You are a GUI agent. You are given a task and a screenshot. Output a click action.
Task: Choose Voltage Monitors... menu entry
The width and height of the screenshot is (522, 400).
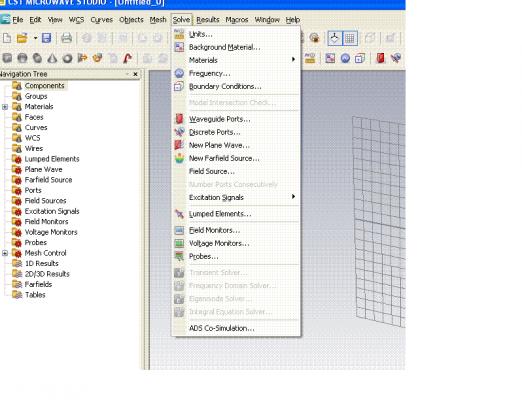click(x=236, y=243)
